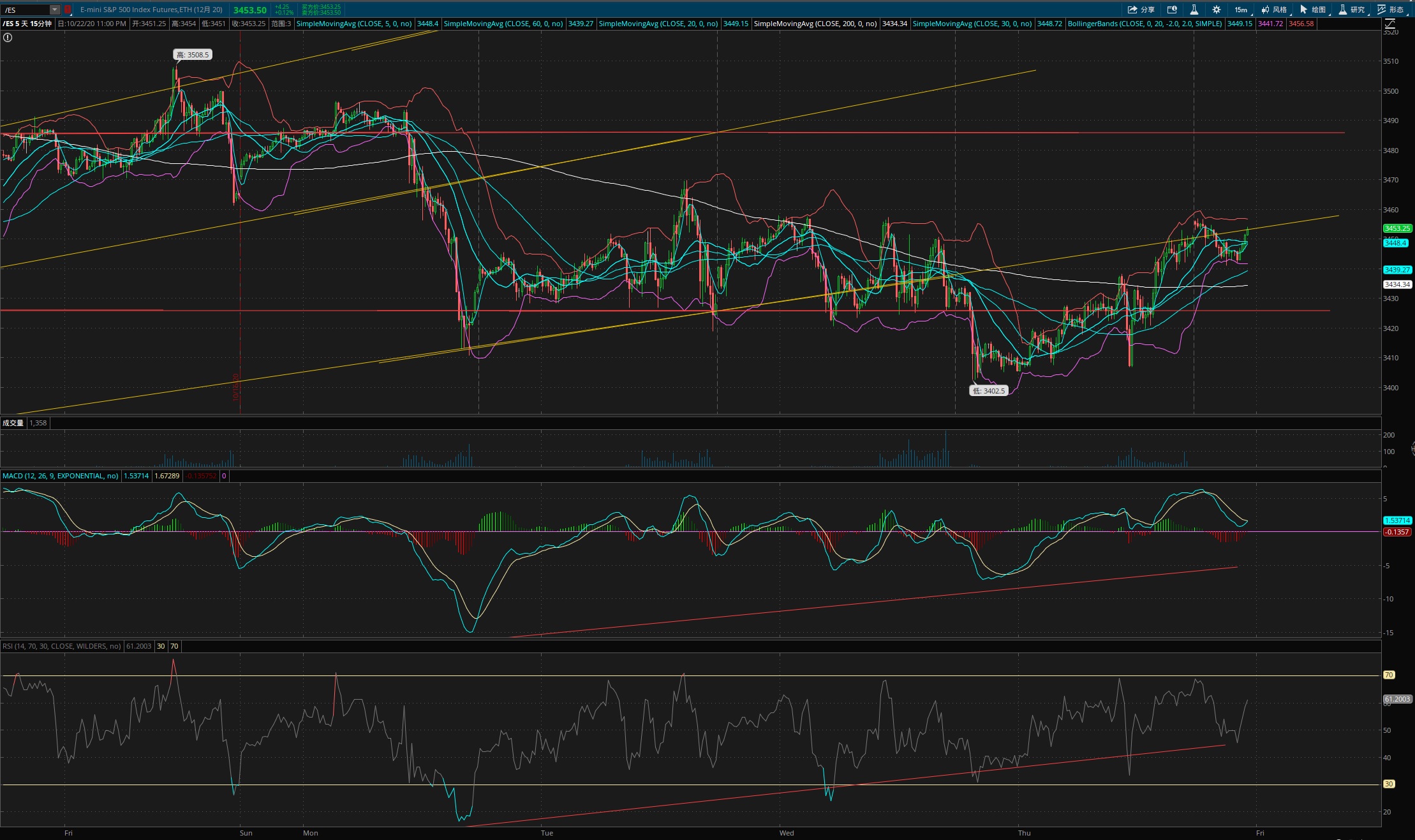
Task: Click the last price 3453.50 in header
Action: click(249, 10)
